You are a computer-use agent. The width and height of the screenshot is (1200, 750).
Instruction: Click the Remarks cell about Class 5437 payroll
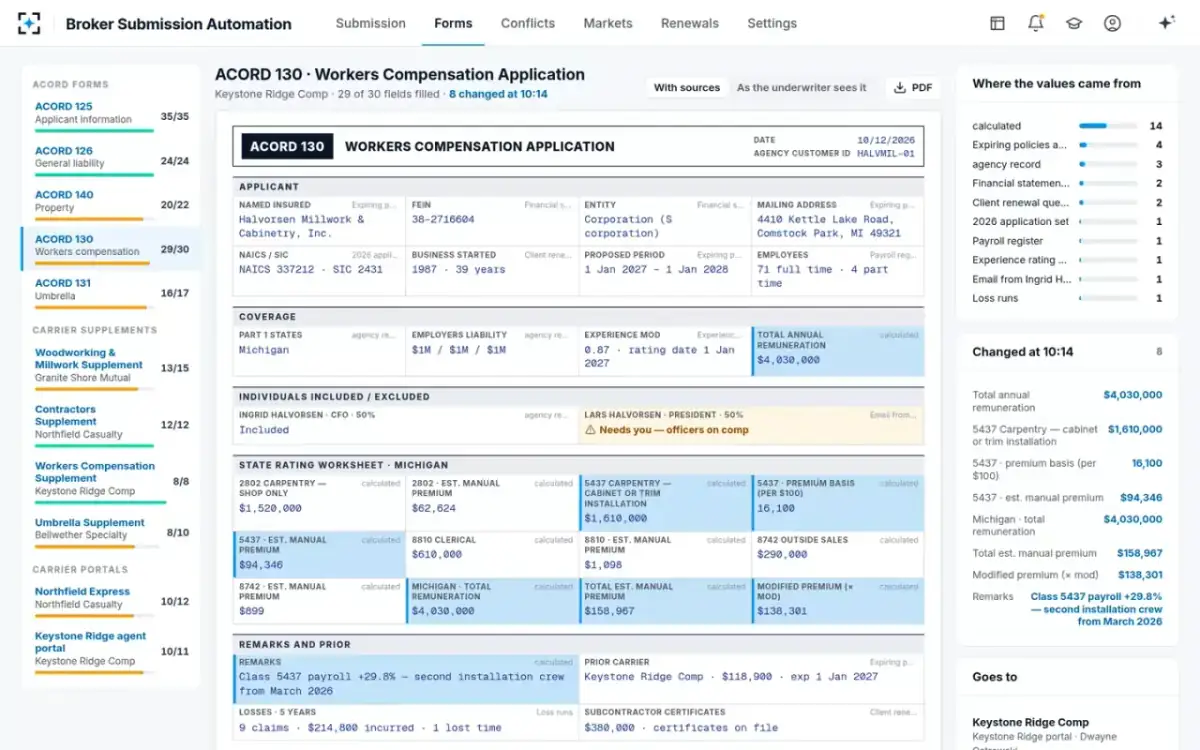(x=405, y=679)
